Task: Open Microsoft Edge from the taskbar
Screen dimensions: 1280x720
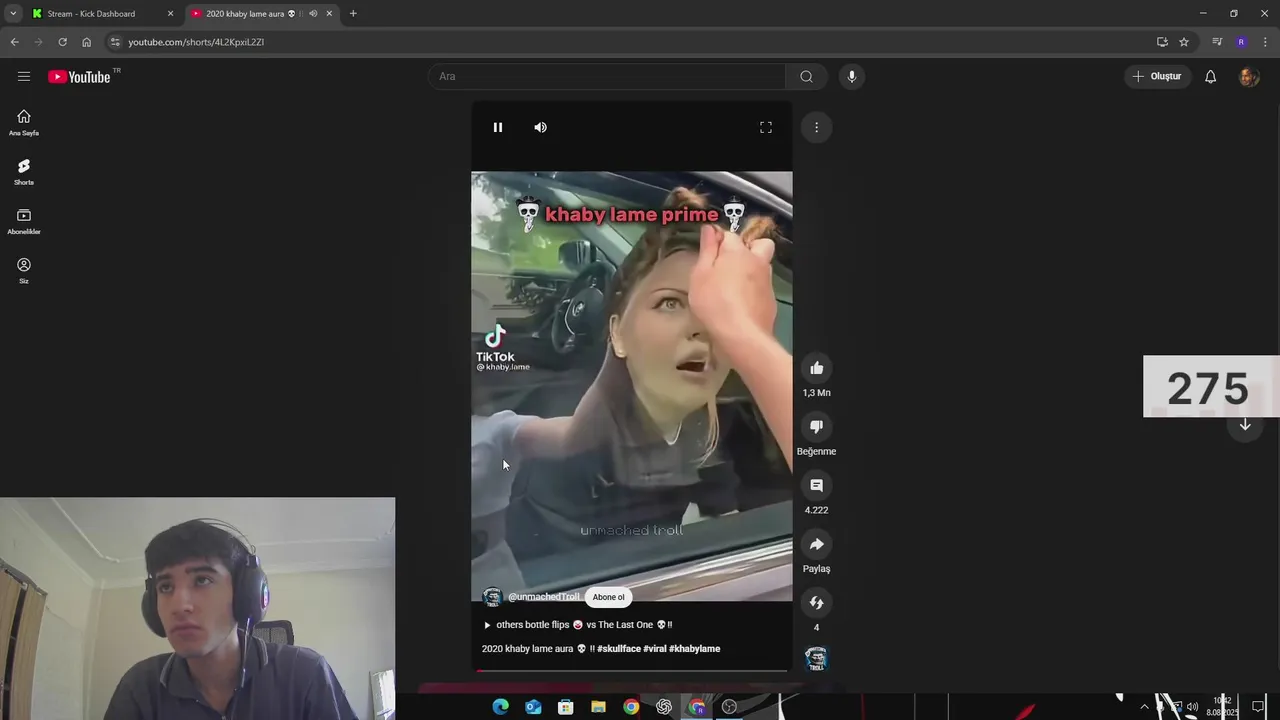Action: tap(500, 707)
